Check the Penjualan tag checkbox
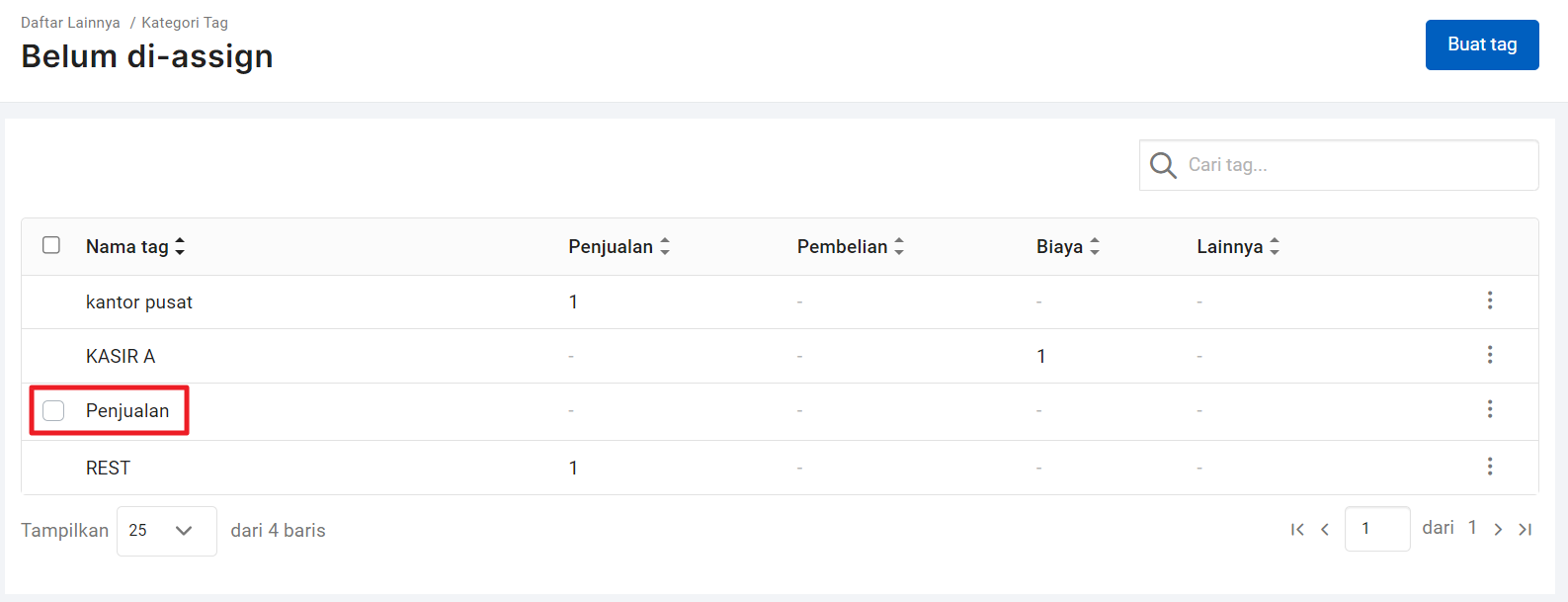The width and height of the screenshot is (1568, 602). point(53,410)
